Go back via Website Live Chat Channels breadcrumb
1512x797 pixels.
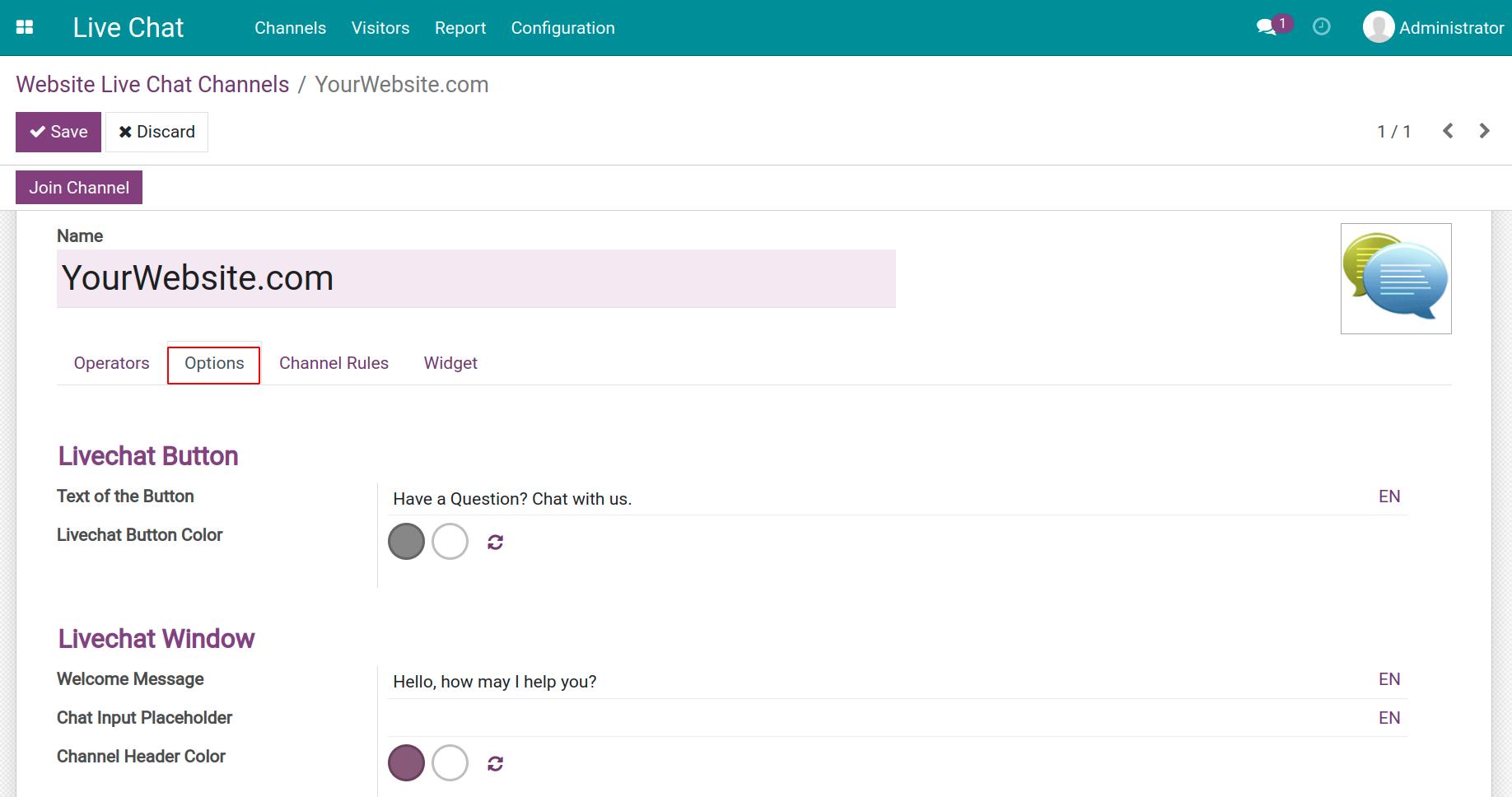click(152, 84)
